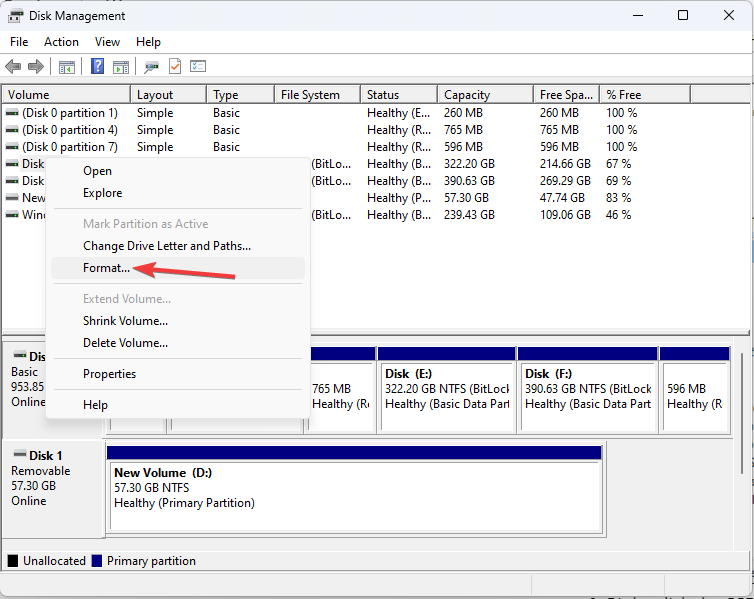Sort by the % Free column header
This screenshot has width=754, height=599.
[645, 95]
